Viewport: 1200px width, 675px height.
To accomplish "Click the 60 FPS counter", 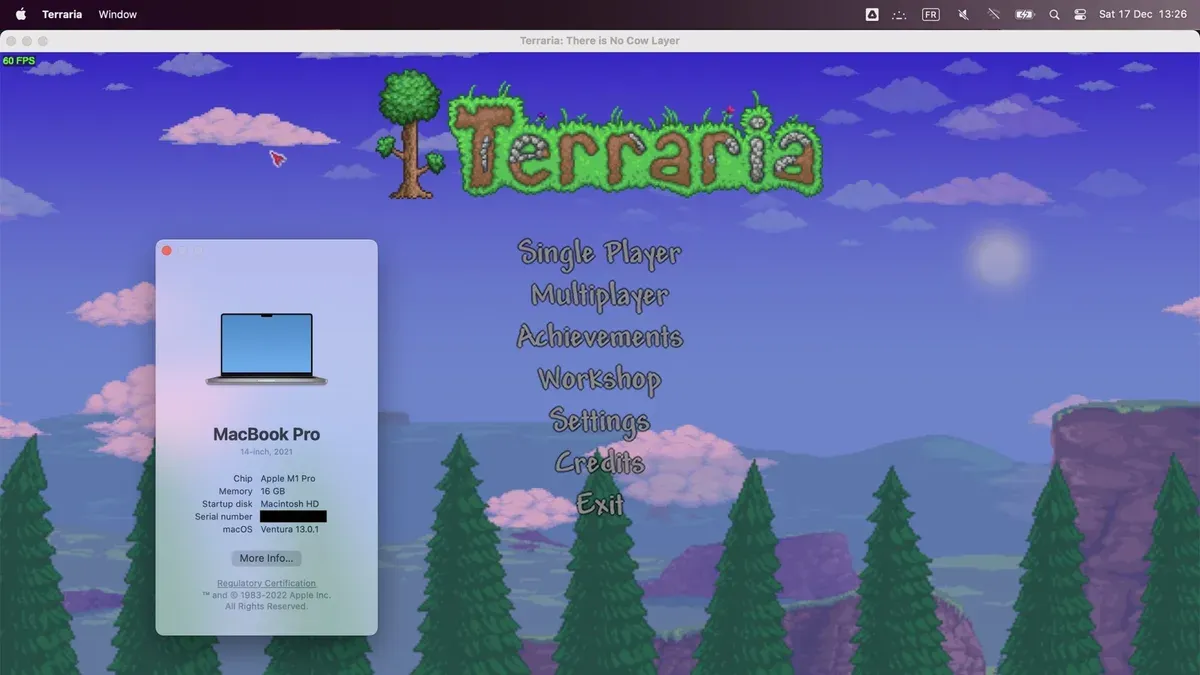I will [x=19, y=61].
